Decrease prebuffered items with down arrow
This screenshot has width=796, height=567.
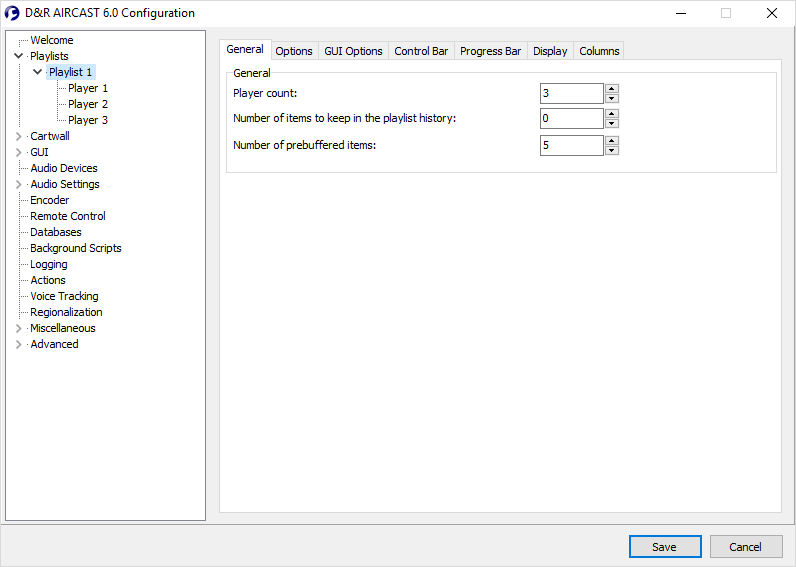coord(612,150)
